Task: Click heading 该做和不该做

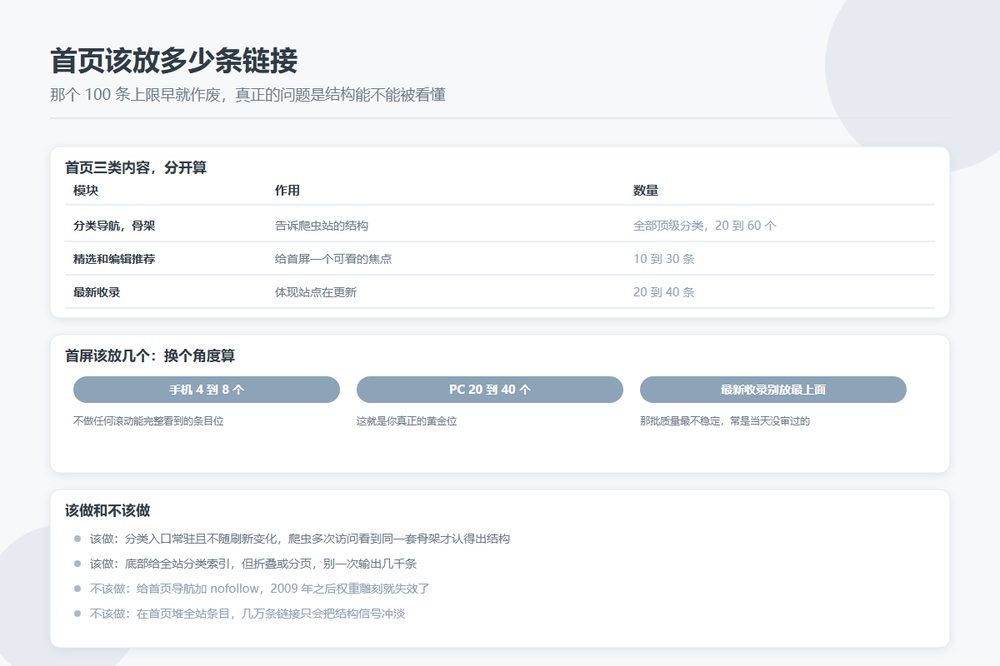Action: pyautogui.click(x=108, y=511)
